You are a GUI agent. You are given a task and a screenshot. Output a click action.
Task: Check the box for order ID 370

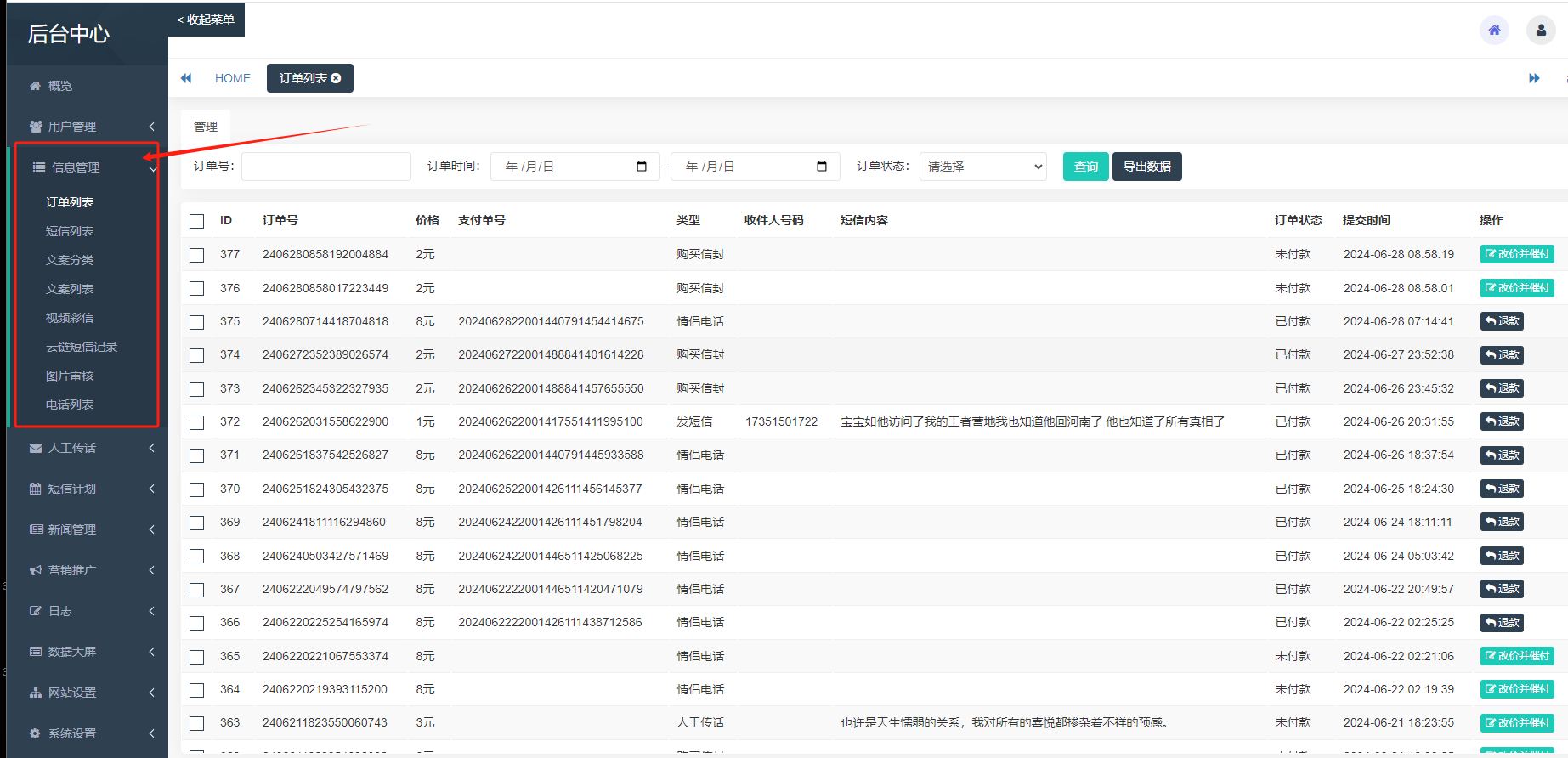coord(197,489)
